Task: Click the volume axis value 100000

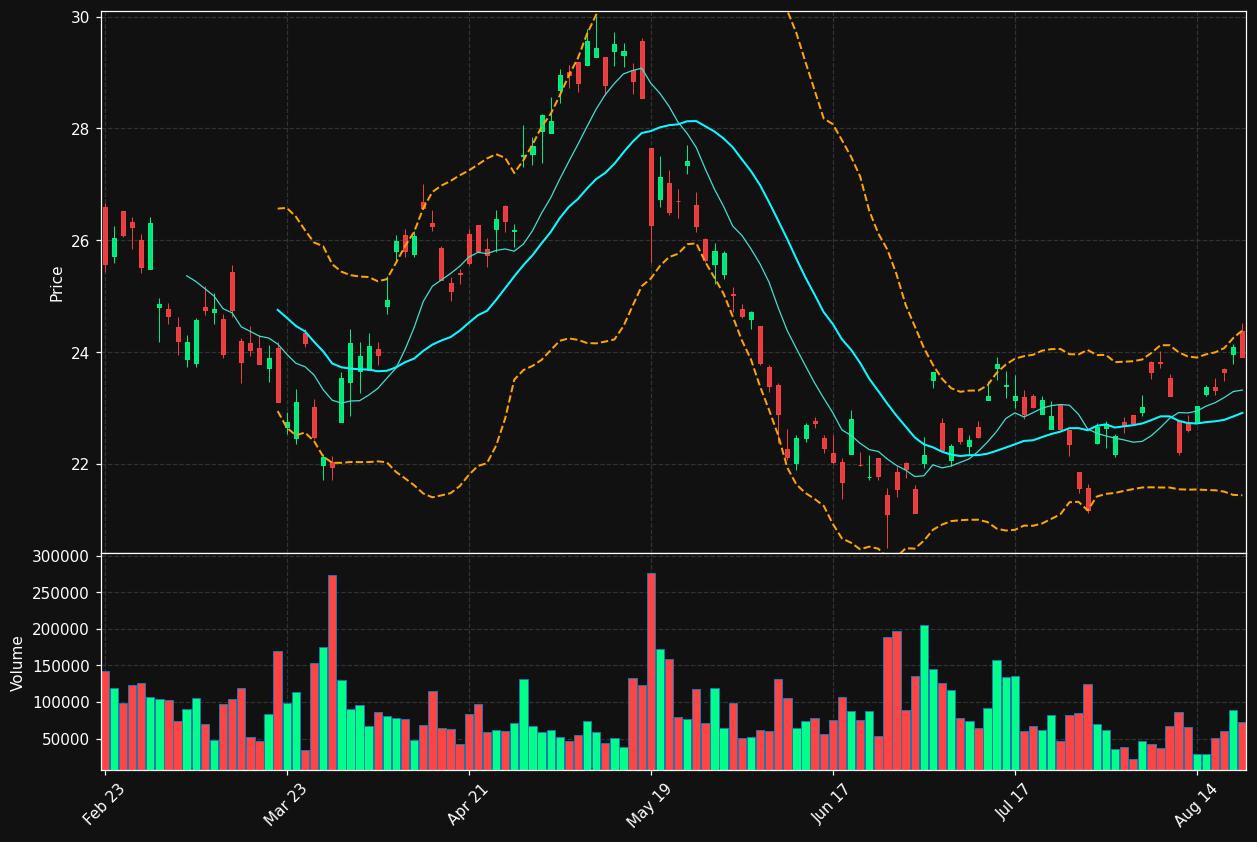Action: [x=62, y=703]
